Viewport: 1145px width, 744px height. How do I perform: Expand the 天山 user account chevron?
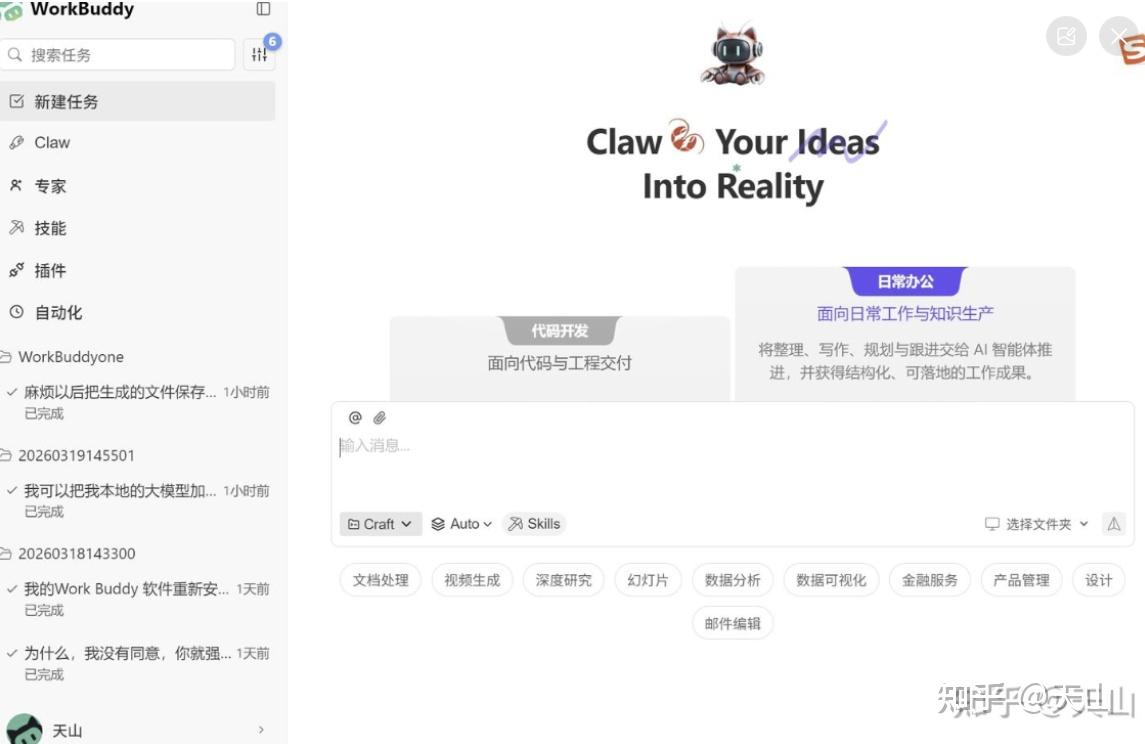(261, 730)
